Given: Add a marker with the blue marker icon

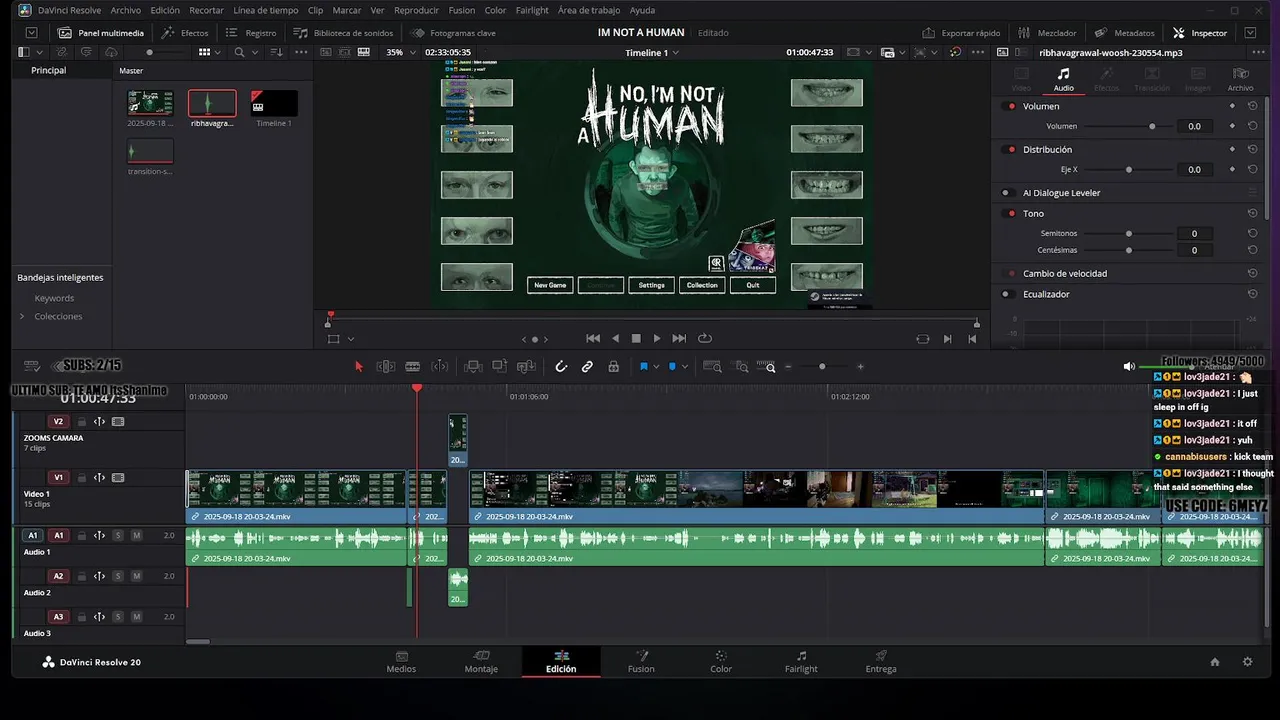Looking at the screenshot, I should coord(672,367).
